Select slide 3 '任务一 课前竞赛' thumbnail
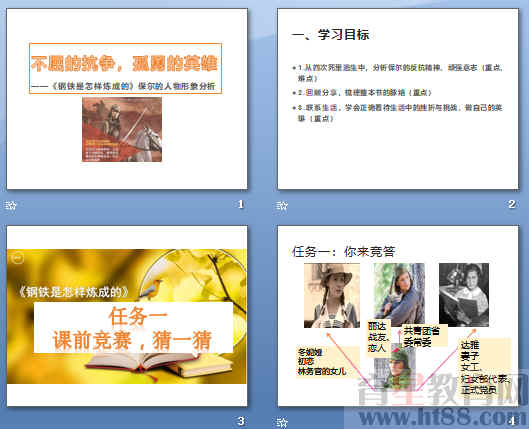The width and height of the screenshot is (529, 429). pyautogui.click(x=127, y=316)
